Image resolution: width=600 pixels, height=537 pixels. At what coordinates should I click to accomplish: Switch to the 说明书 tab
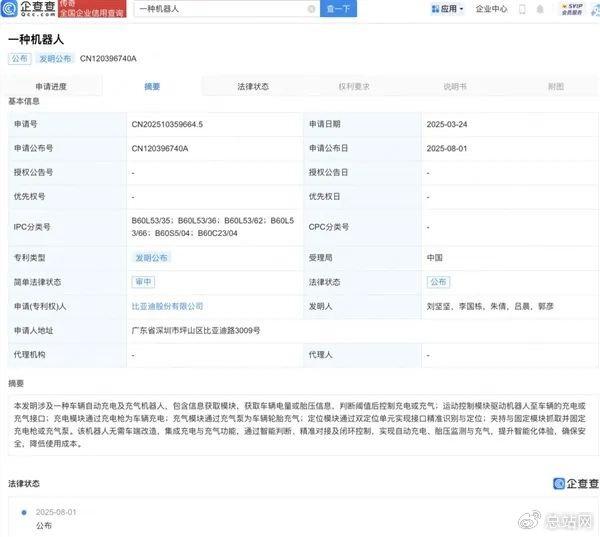(455, 87)
